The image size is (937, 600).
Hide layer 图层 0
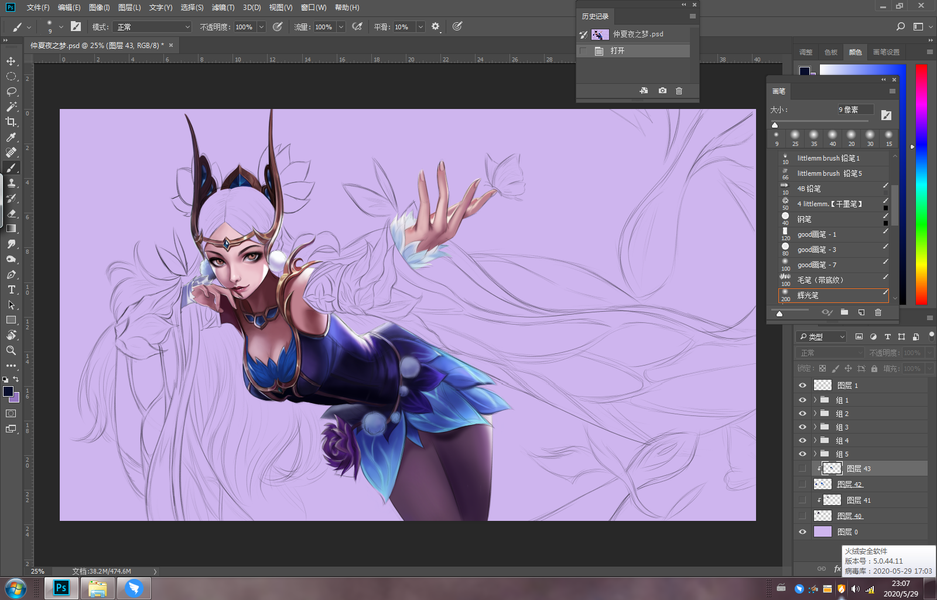802,531
